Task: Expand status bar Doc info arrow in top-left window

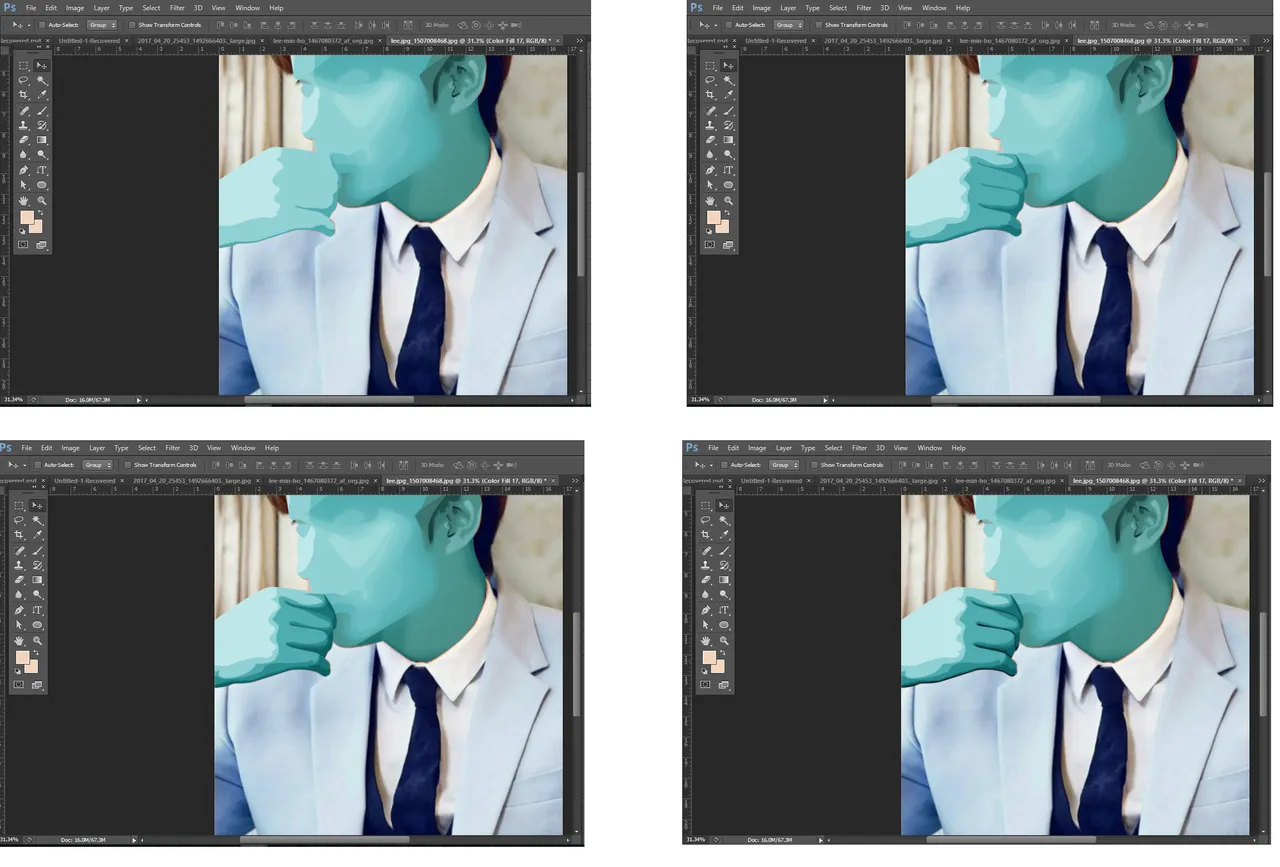Action: click(138, 400)
